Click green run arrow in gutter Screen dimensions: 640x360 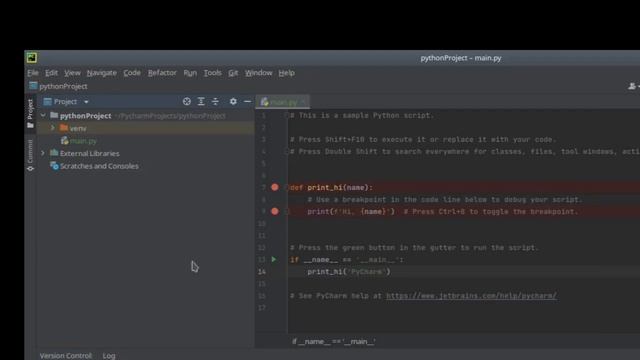point(274,260)
